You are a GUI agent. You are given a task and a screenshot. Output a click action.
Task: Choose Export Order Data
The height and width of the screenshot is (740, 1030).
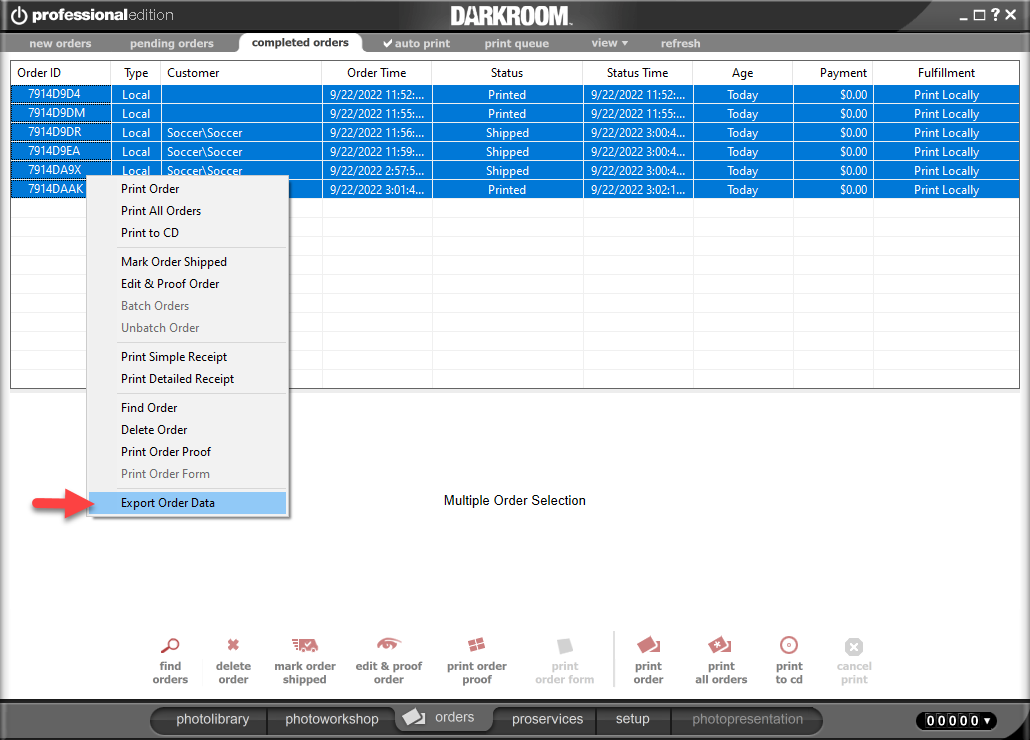(x=188, y=503)
